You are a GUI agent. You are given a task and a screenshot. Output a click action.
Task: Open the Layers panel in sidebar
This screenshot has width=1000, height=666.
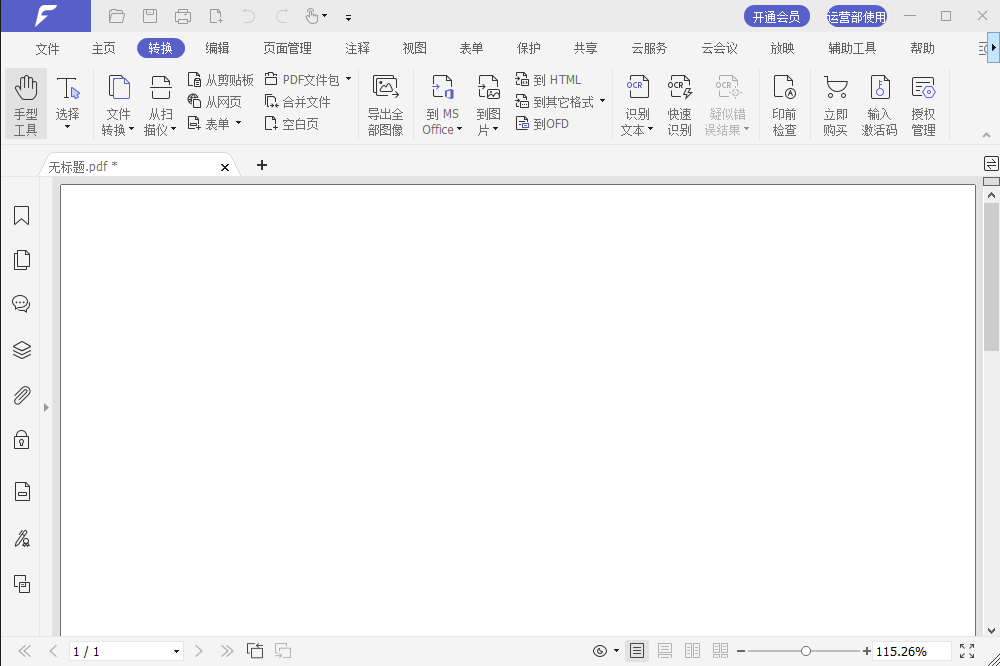[22, 350]
